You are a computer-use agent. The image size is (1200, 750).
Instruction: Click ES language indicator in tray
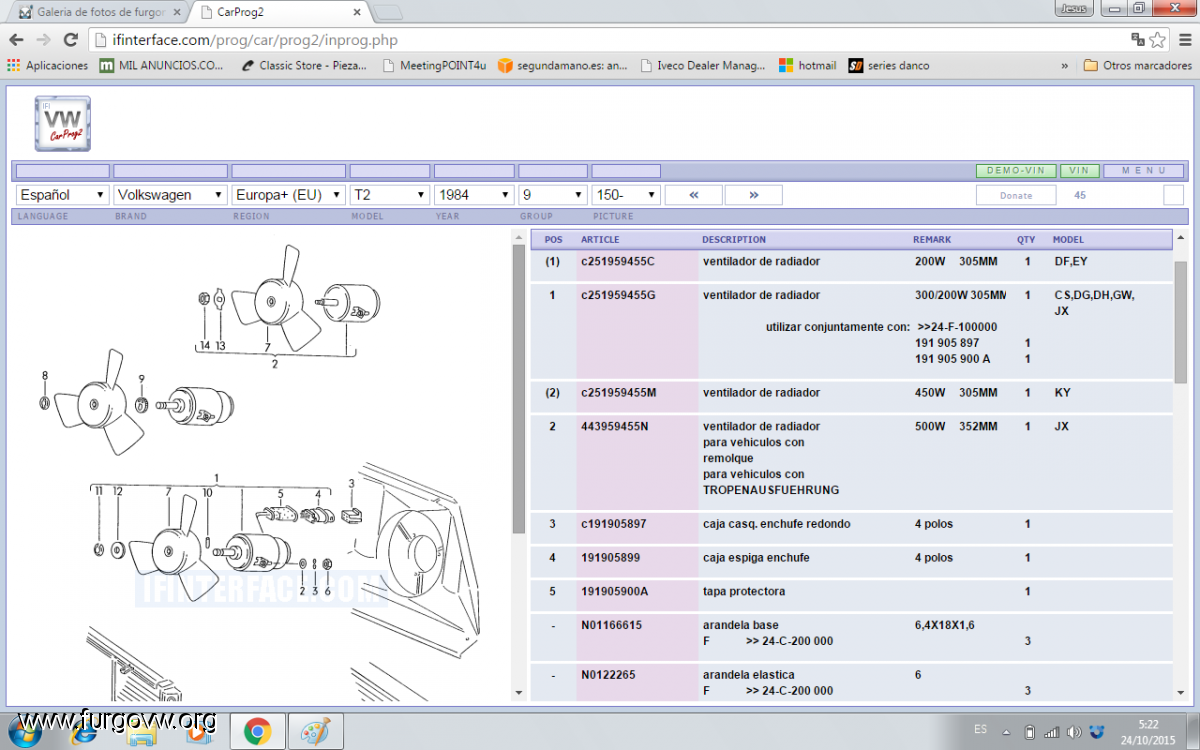(981, 731)
